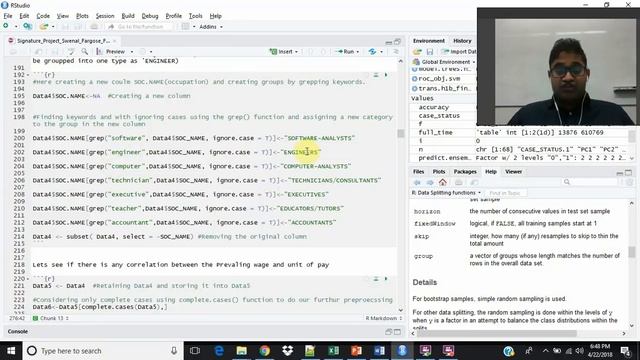Click the Run button in editor toolbar
The width and height of the screenshot is (640, 360).
pyautogui.click(x=345, y=52)
